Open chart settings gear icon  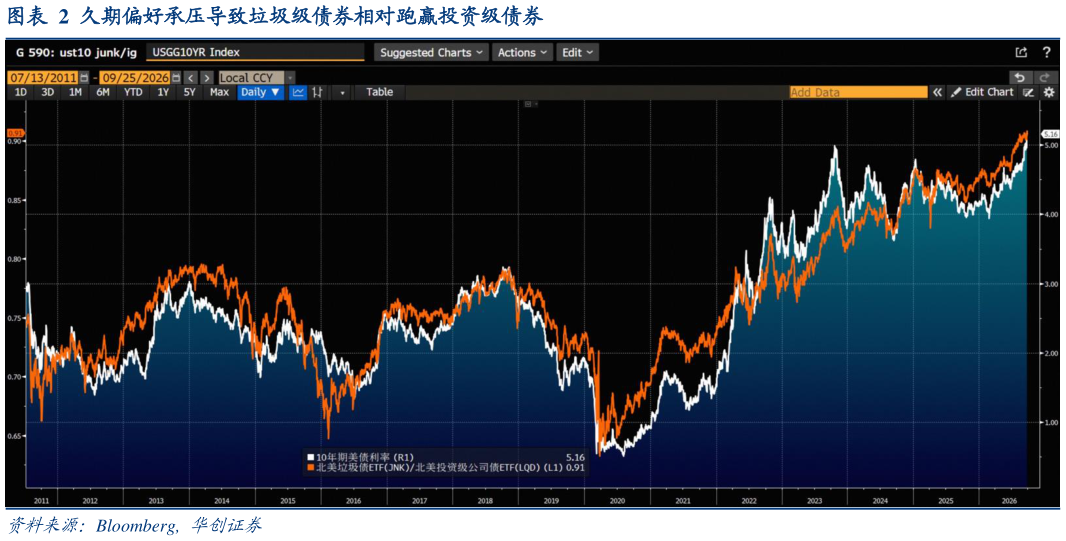click(1048, 92)
